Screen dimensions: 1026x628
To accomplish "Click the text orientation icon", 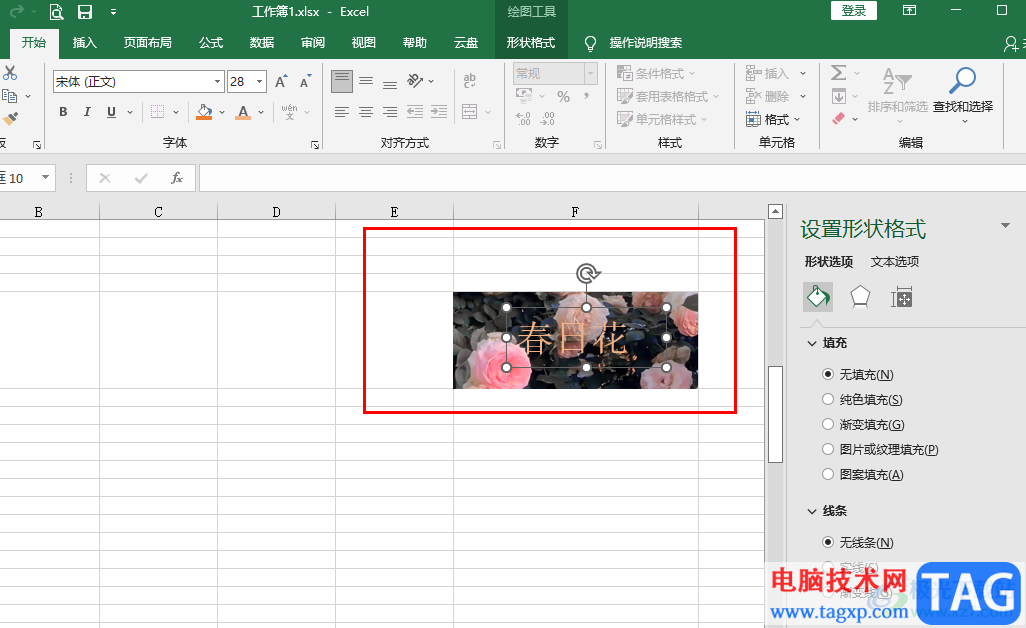I will [x=416, y=81].
